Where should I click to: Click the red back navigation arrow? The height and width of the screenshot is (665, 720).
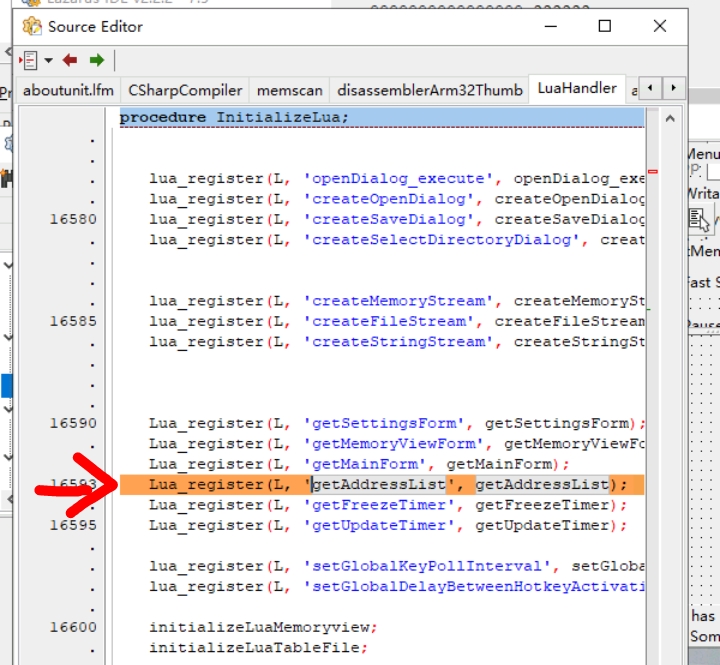[x=70, y=60]
